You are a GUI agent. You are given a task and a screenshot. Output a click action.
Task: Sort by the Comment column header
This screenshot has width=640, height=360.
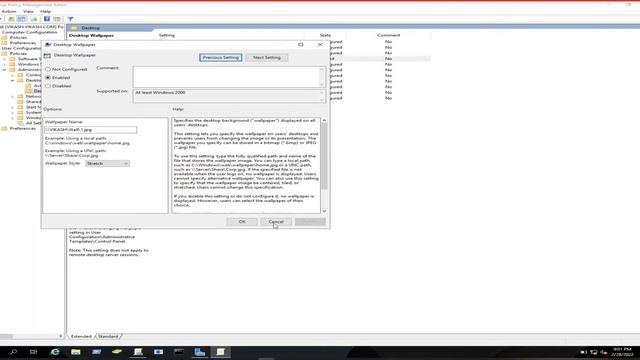pos(389,35)
